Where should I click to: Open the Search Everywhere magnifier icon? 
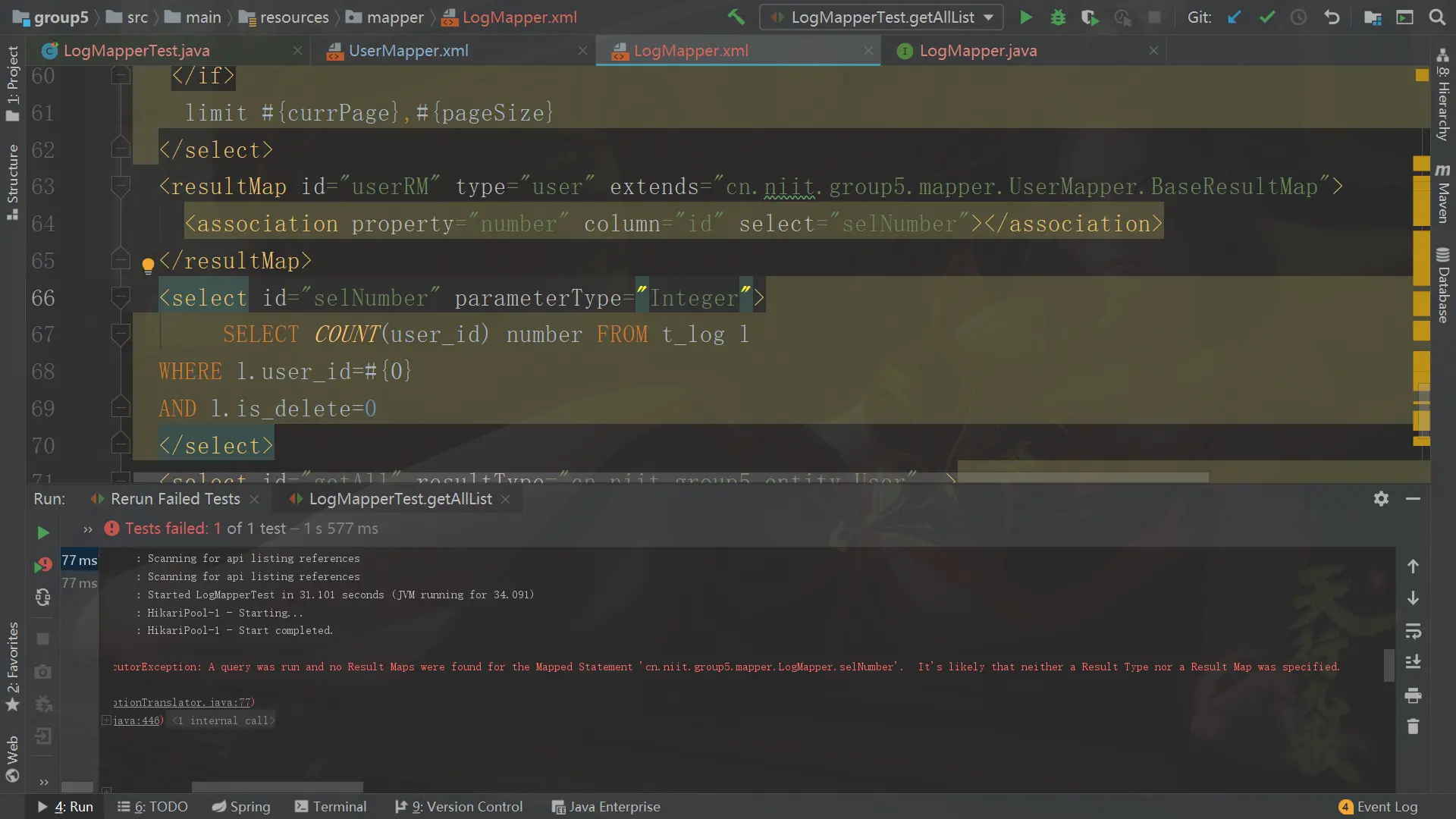tap(1437, 17)
